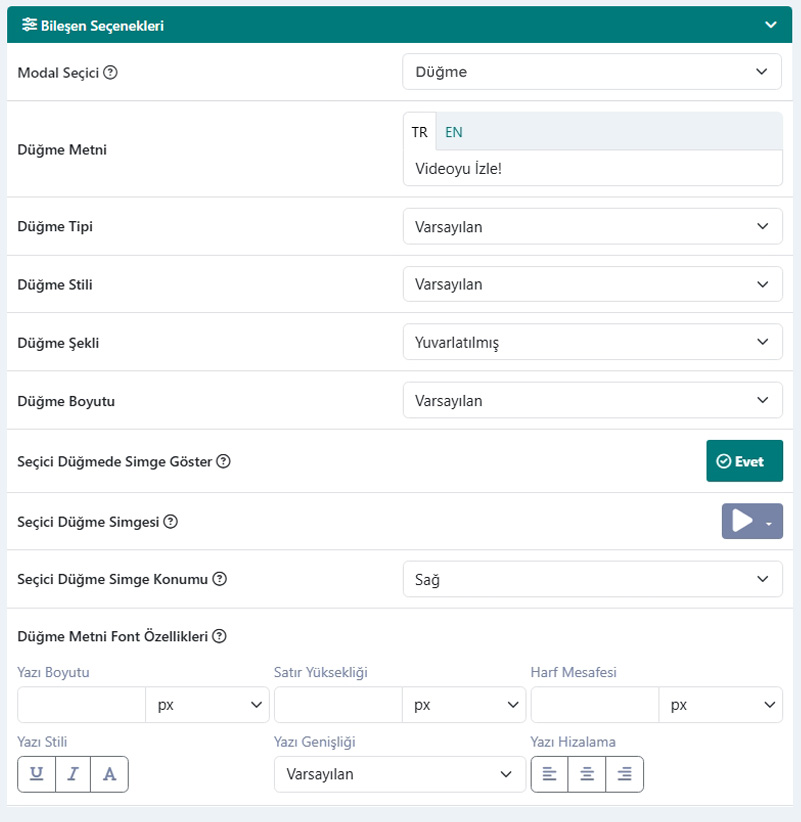Image resolution: width=801 pixels, height=822 pixels.
Task: Toggle the Evet switch for Simge Göster
Action: coord(744,461)
